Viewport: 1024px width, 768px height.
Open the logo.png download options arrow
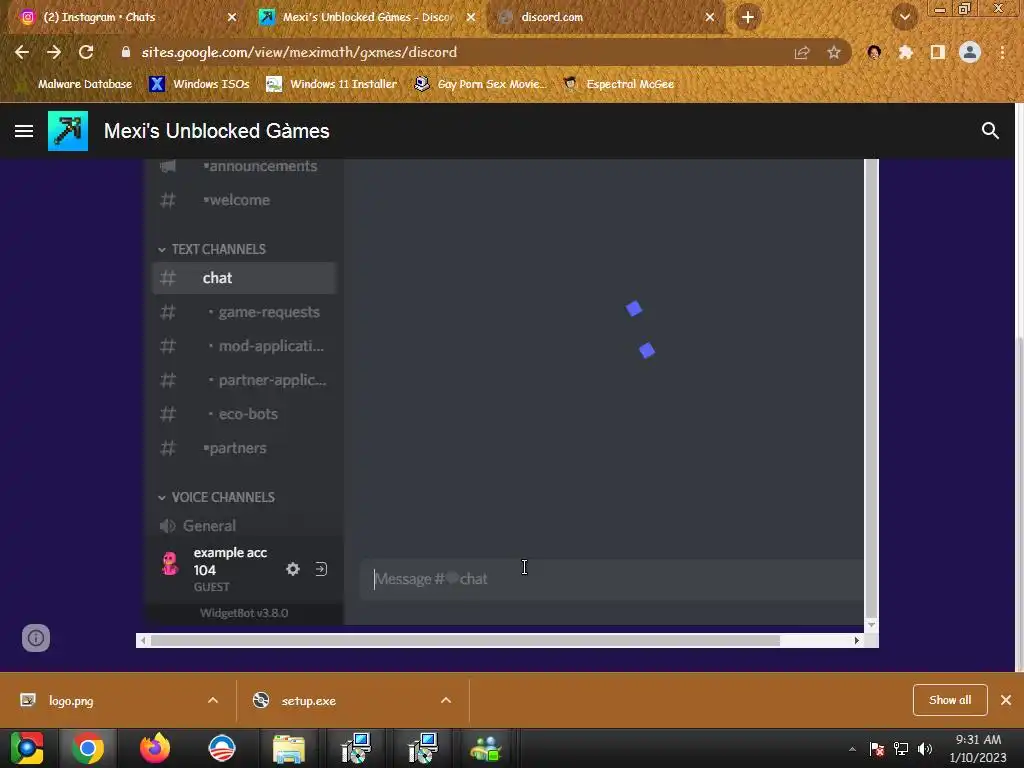point(213,700)
